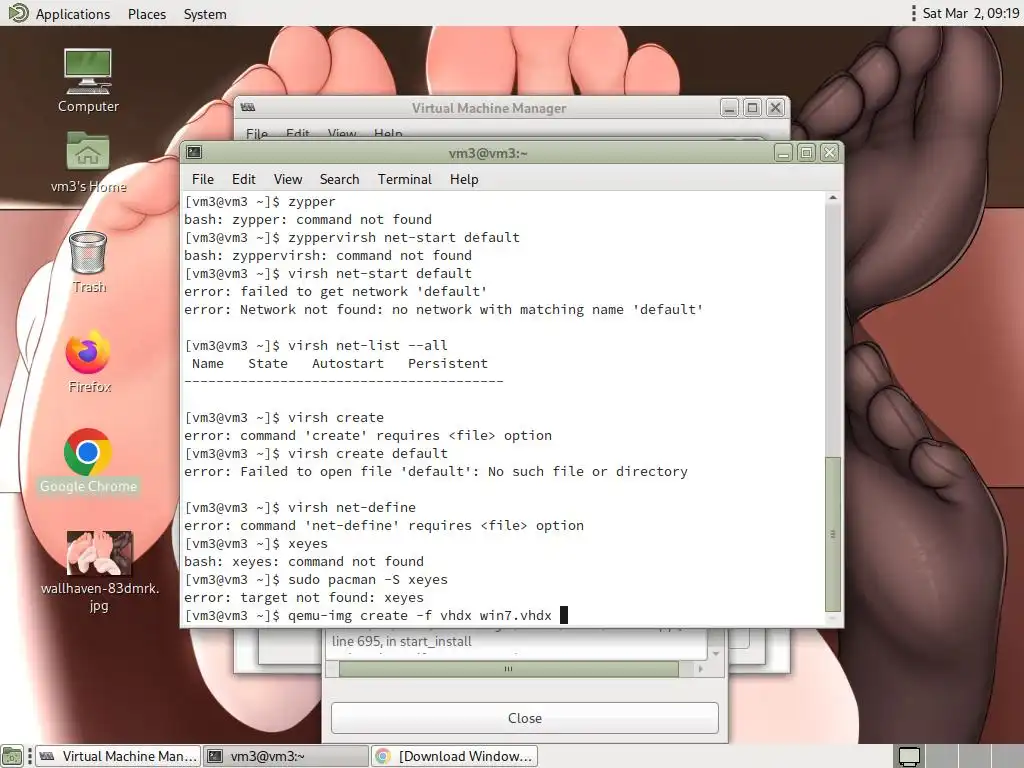Open the terminal Search menu
Screen dimensions: 1024x768
pyautogui.click(x=340, y=179)
